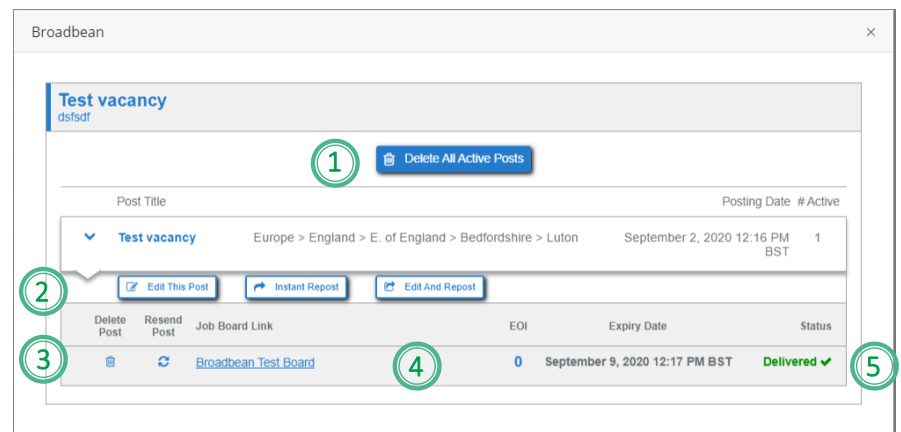Click the # Active column header
The height and width of the screenshot is (432, 901).
[x=818, y=202]
